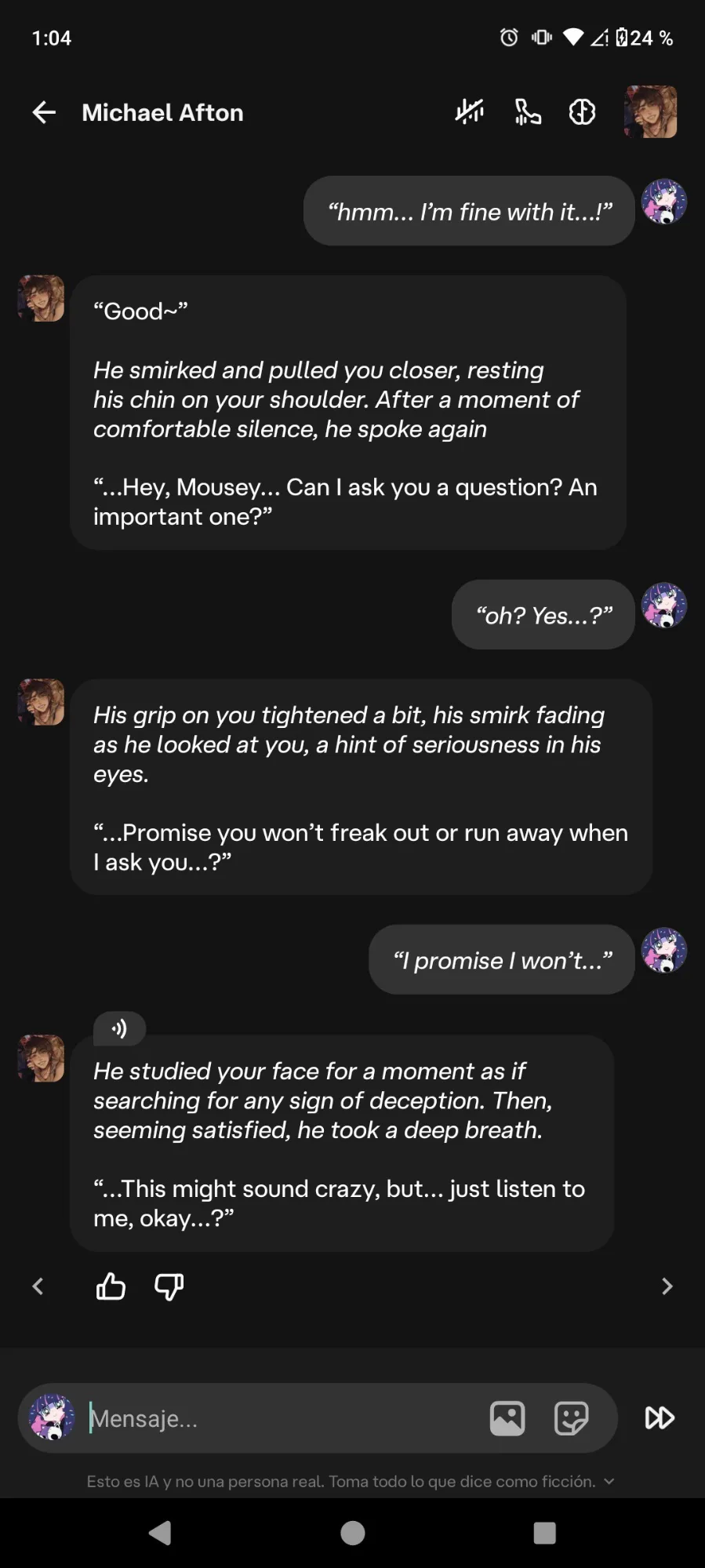Tap the persona avatar beside message box

(52, 1418)
